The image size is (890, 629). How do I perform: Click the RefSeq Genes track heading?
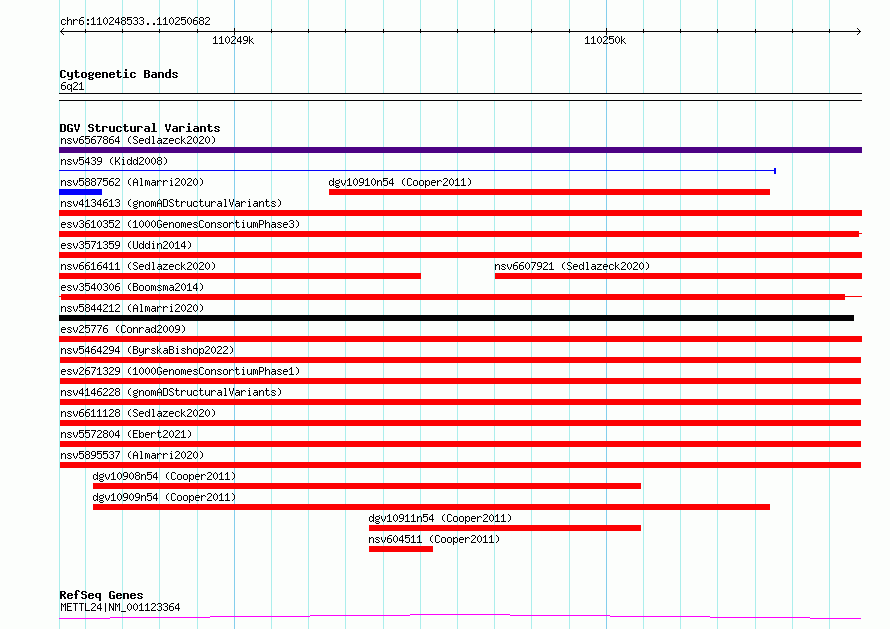pyautogui.click(x=101, y=595)
